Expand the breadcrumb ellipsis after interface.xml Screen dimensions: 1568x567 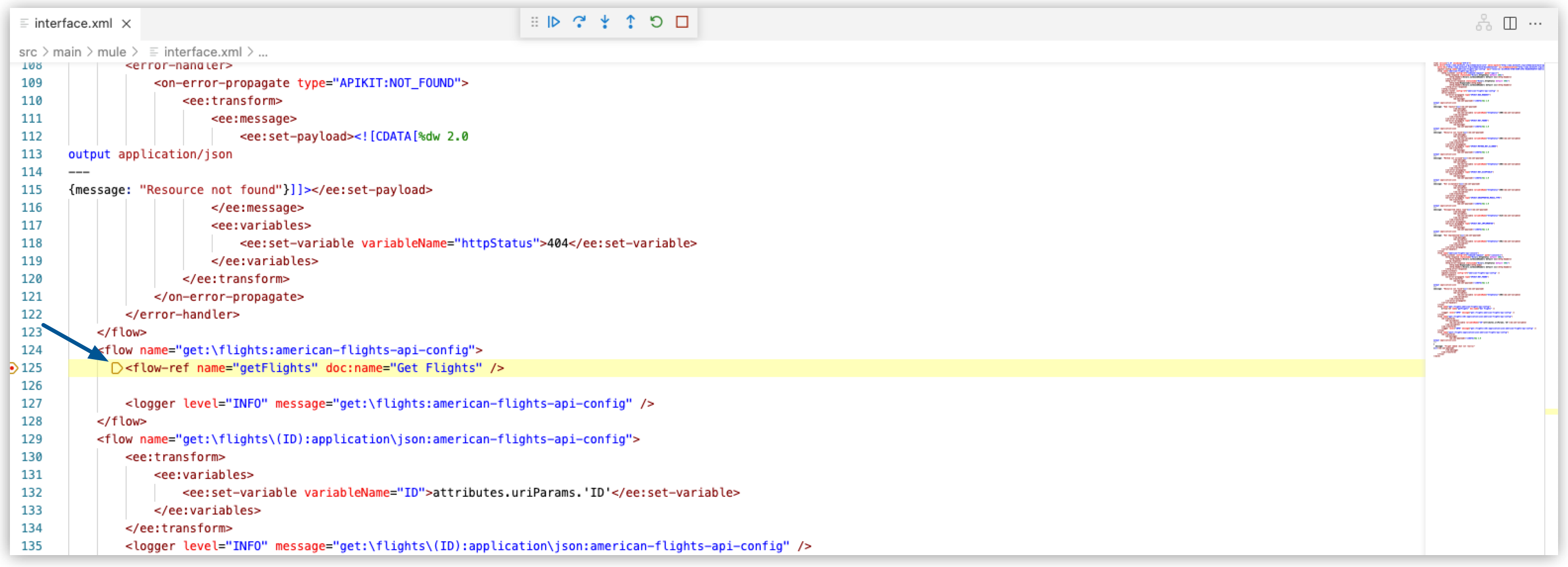coord(262,52)
